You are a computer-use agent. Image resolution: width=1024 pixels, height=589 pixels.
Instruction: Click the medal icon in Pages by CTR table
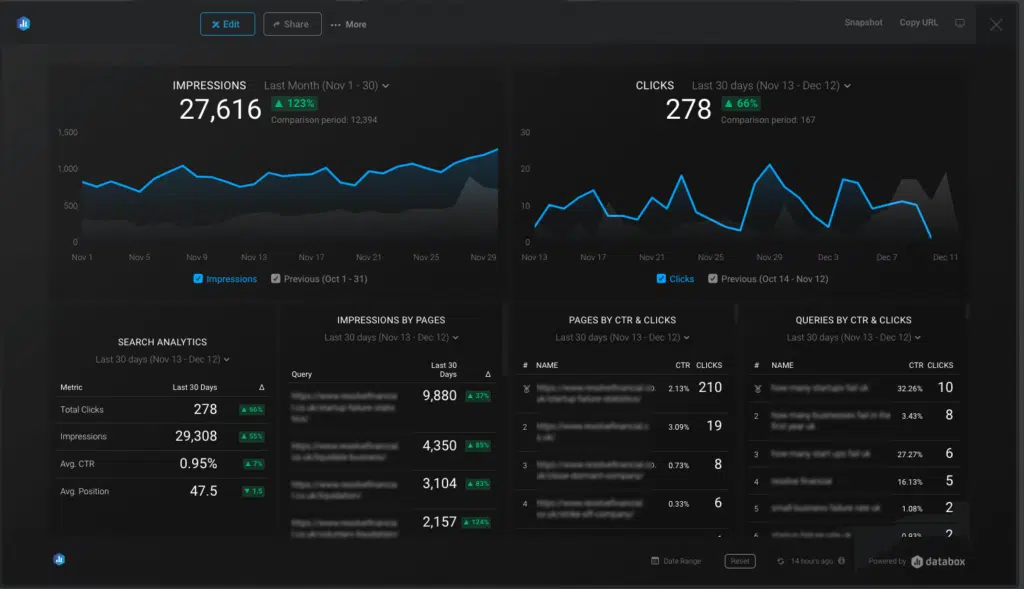click(524, 388)
